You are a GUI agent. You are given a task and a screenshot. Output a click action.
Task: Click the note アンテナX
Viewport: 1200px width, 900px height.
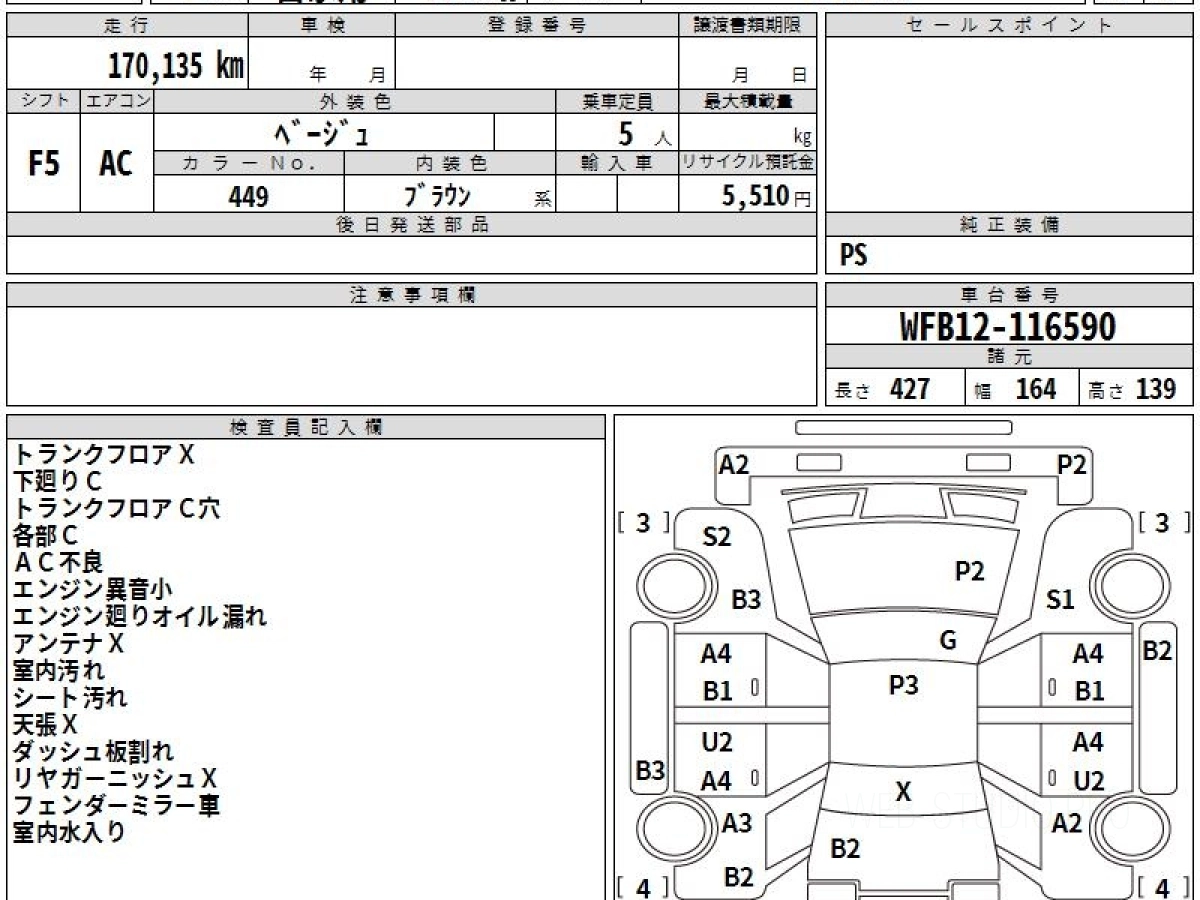tap(68, 643)
